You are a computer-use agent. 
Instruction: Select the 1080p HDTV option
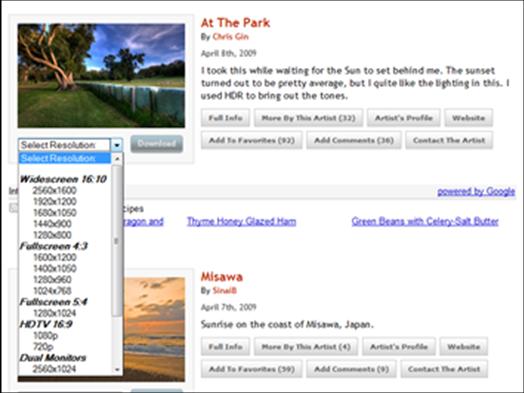[x=45, y=335]
